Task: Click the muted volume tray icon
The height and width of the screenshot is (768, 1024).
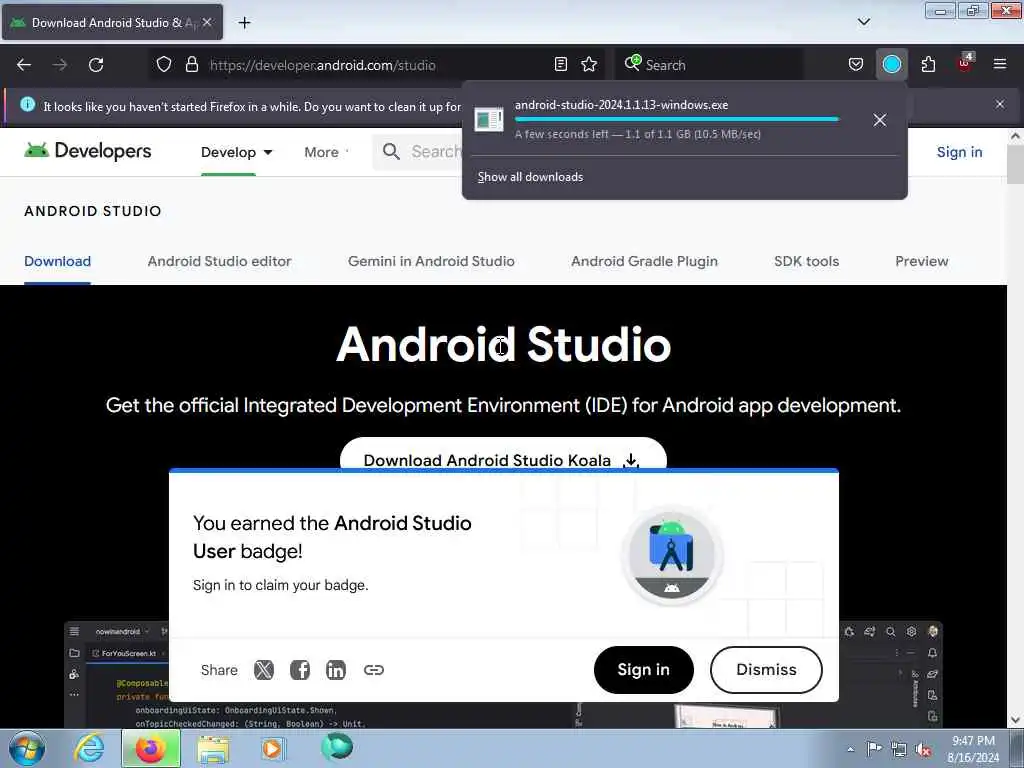Action: coord(923,750)
